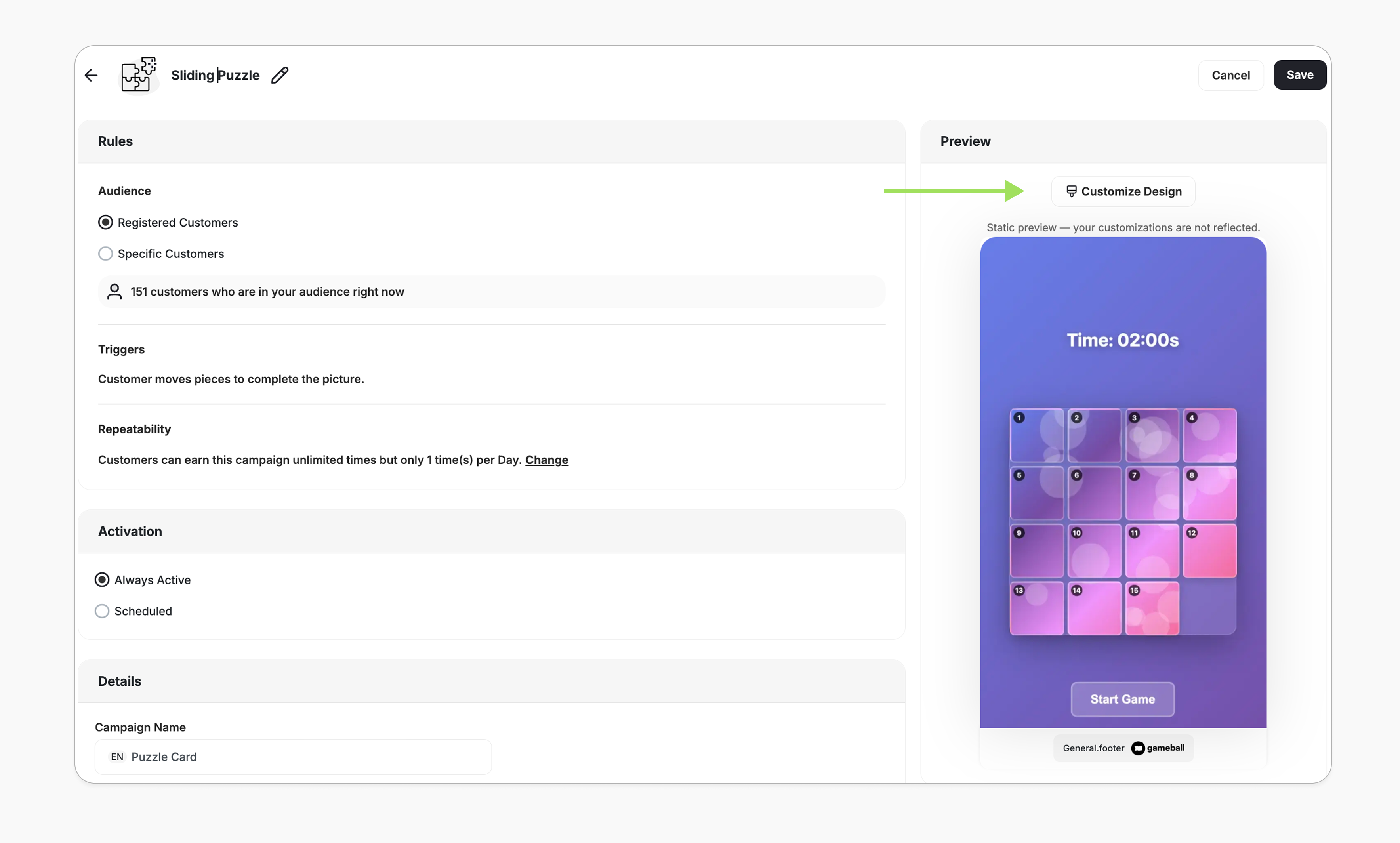
Task: Click puzzle tile number 15
Action: [1152, 608]
